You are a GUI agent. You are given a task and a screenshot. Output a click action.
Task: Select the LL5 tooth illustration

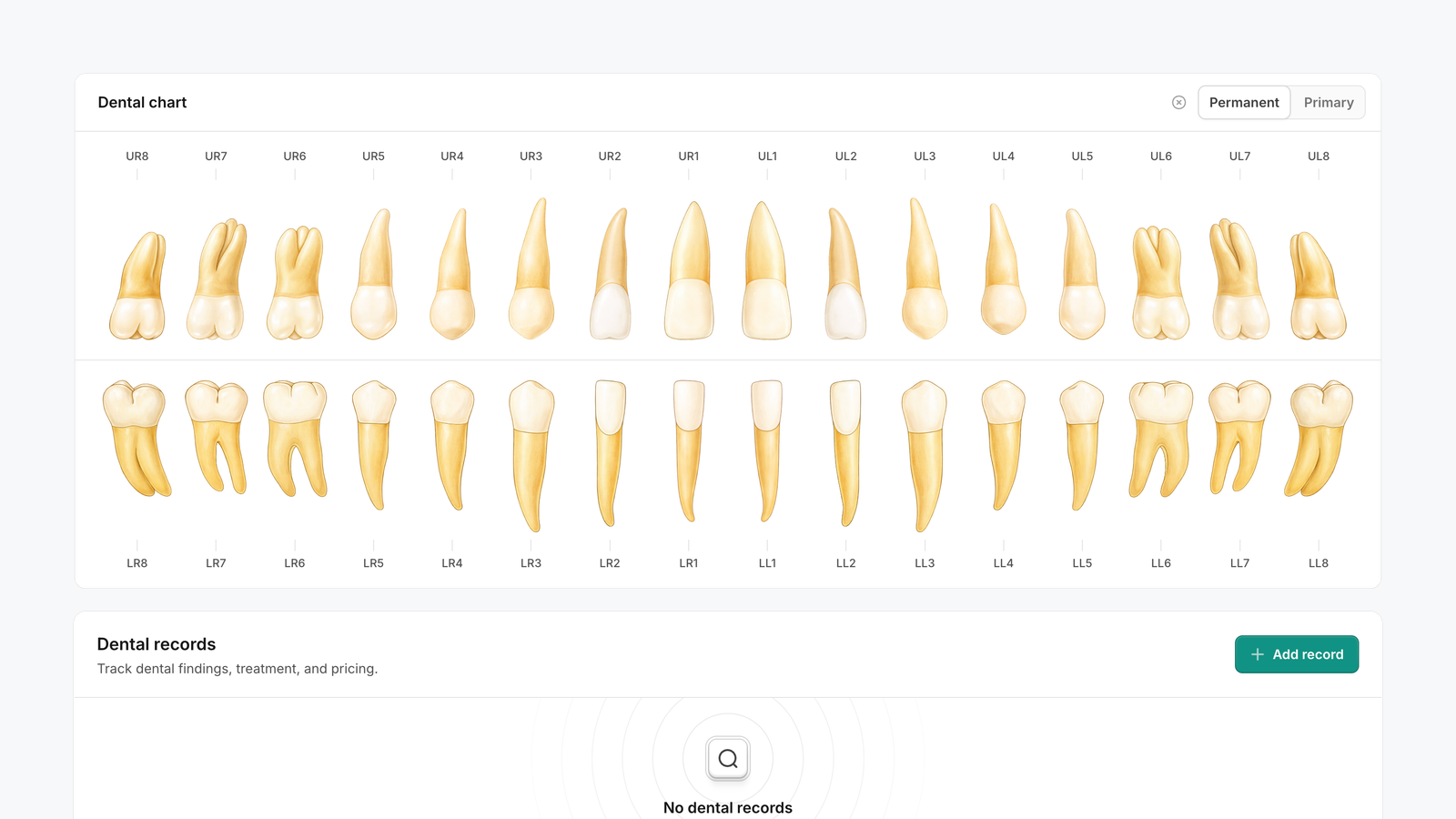pos(1082,445)
